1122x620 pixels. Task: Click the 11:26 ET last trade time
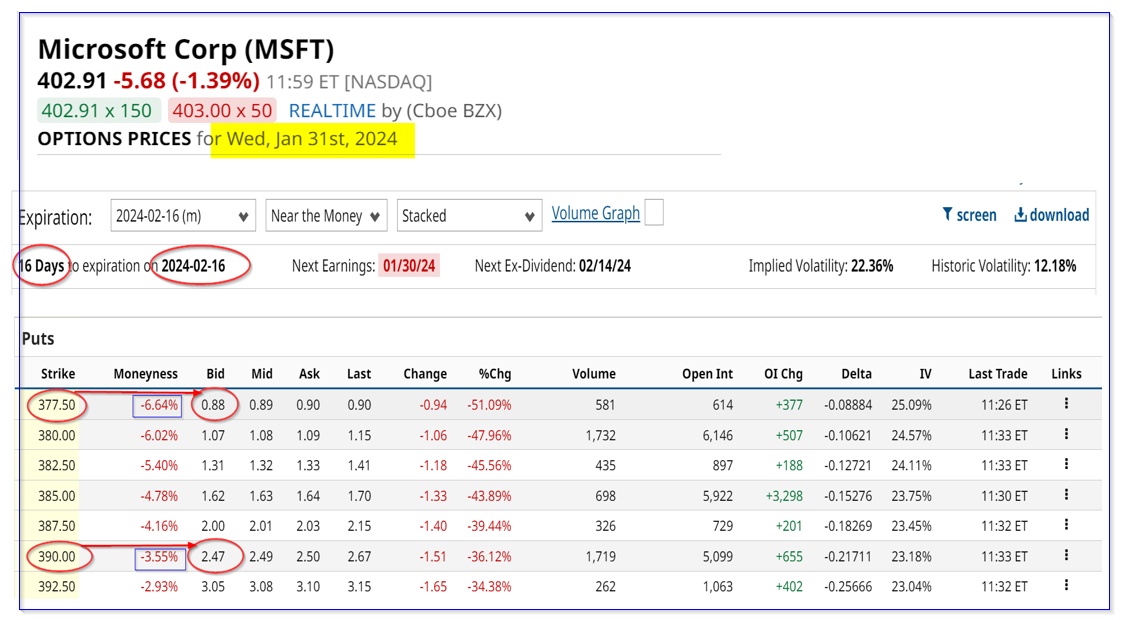(1004, 405)
